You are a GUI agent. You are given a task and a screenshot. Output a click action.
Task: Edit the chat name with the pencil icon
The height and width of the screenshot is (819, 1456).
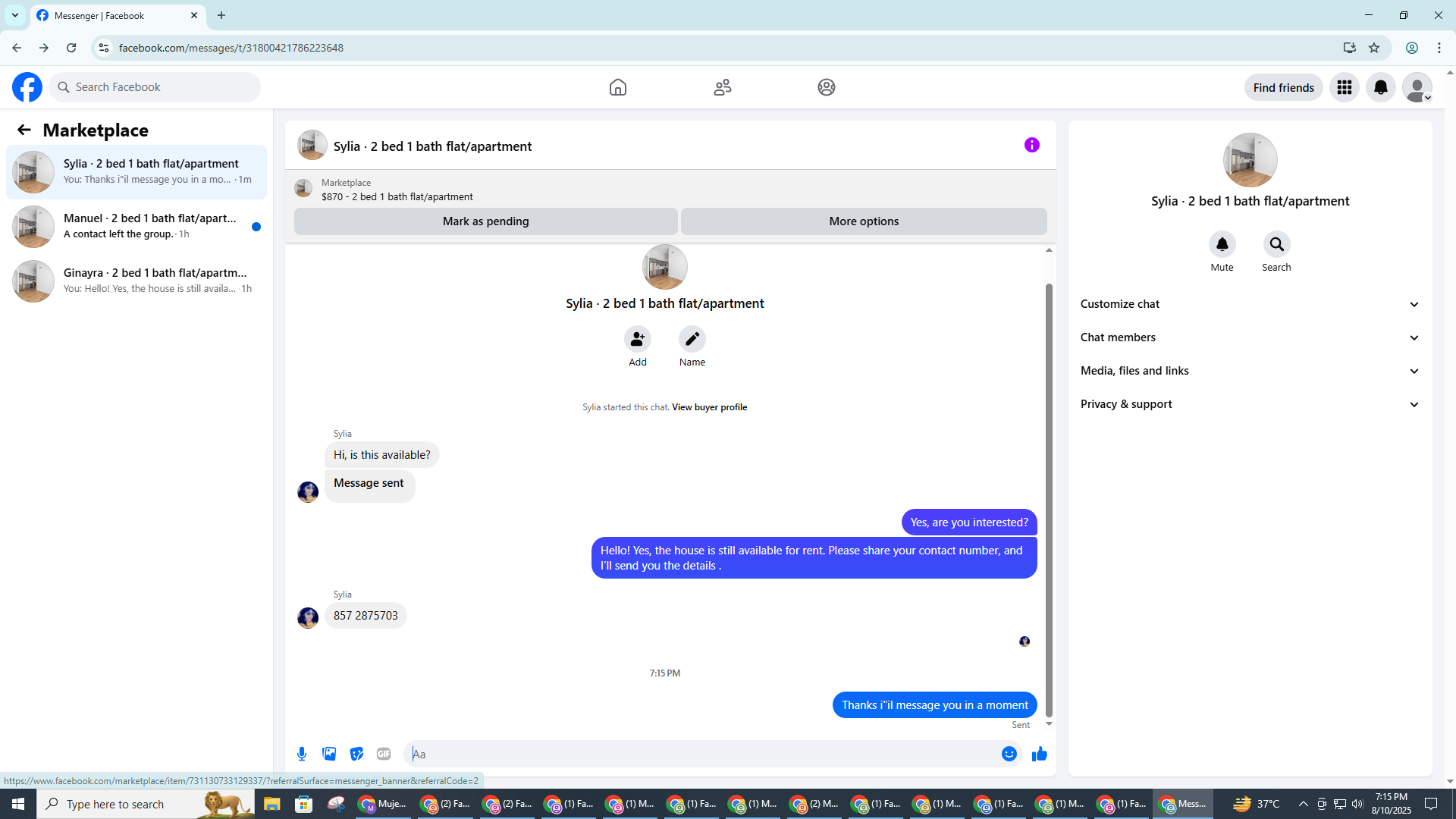(692, 339)
